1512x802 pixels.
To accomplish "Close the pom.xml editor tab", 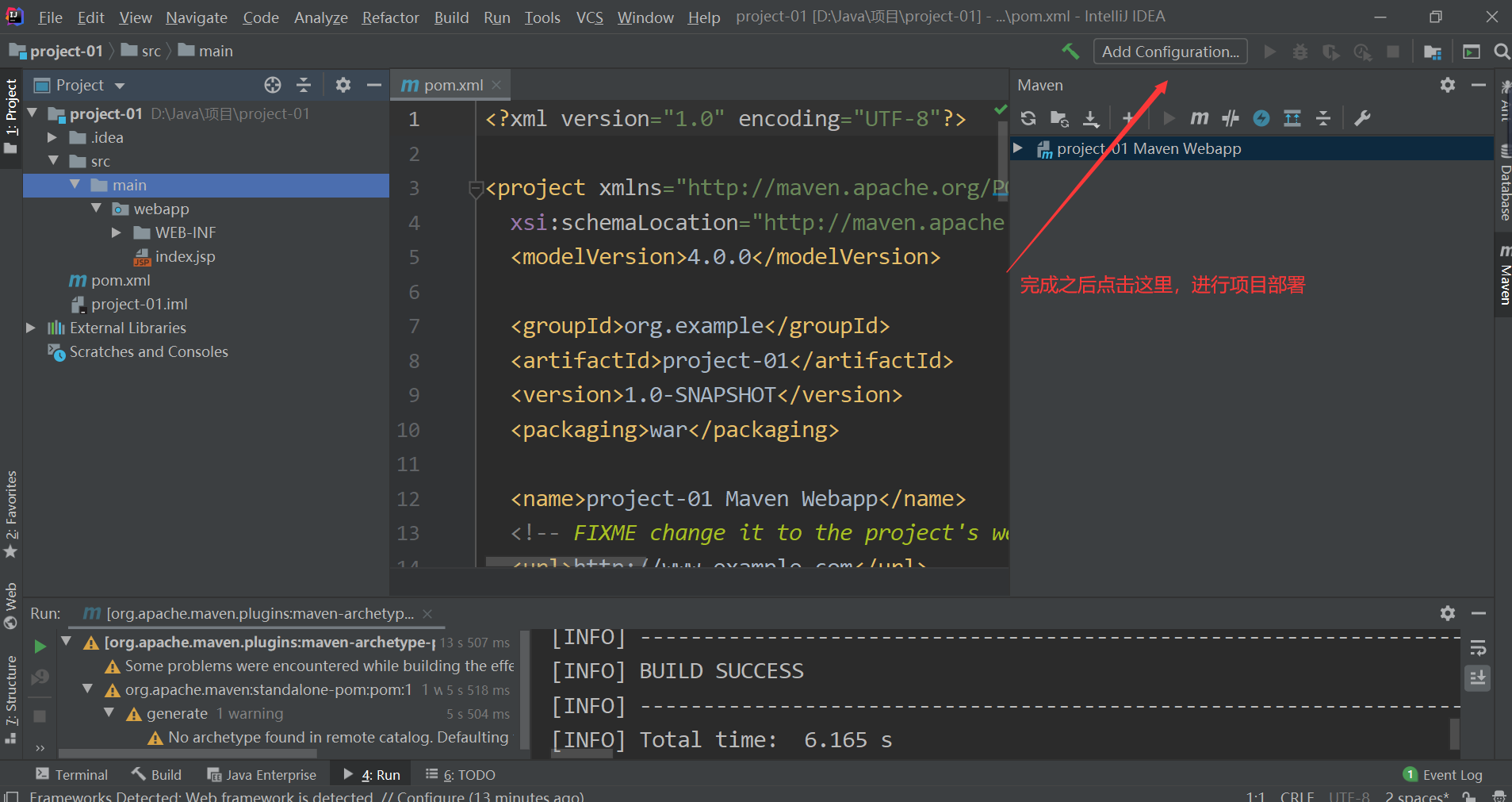I will pyautogui.click(x=496, y=85).
